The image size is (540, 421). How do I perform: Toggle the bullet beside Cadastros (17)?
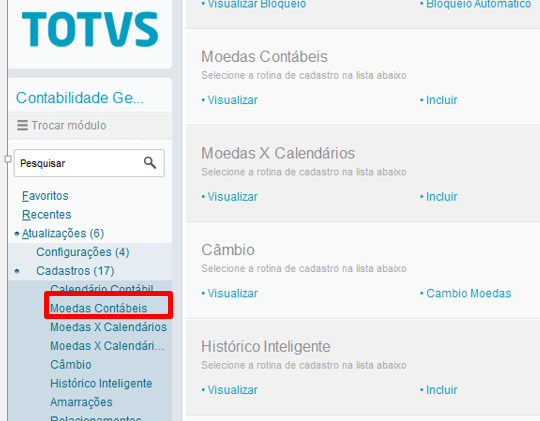[17, 271]
